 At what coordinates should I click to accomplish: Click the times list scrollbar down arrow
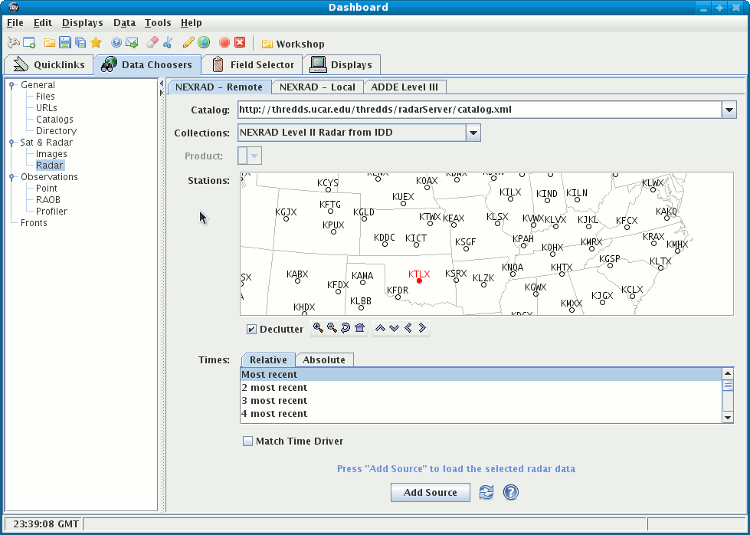[728, 416]
